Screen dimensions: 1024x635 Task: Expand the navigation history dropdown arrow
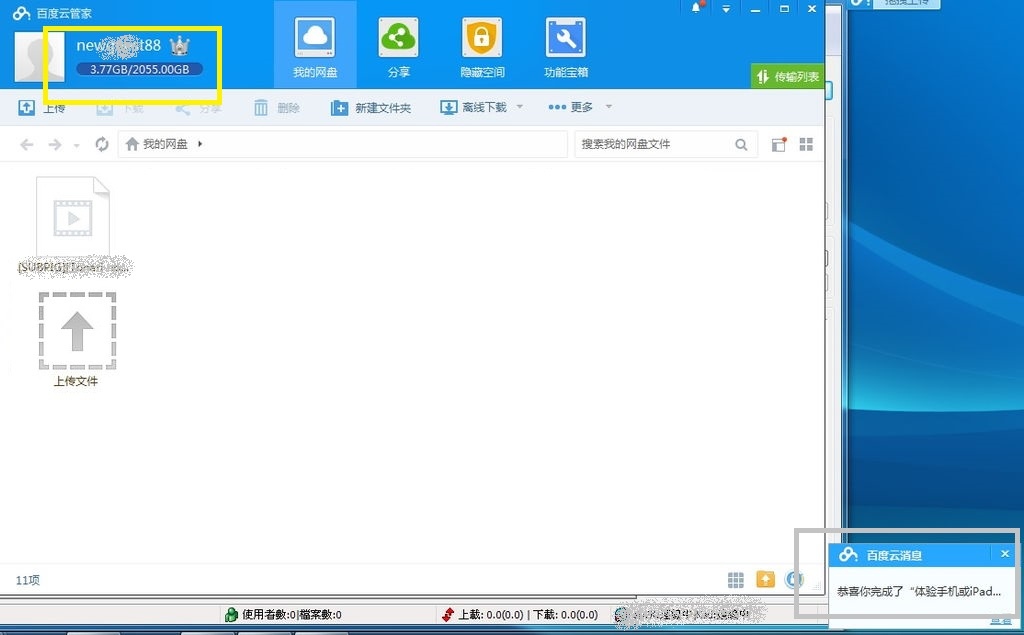click(x=76, y=145)
